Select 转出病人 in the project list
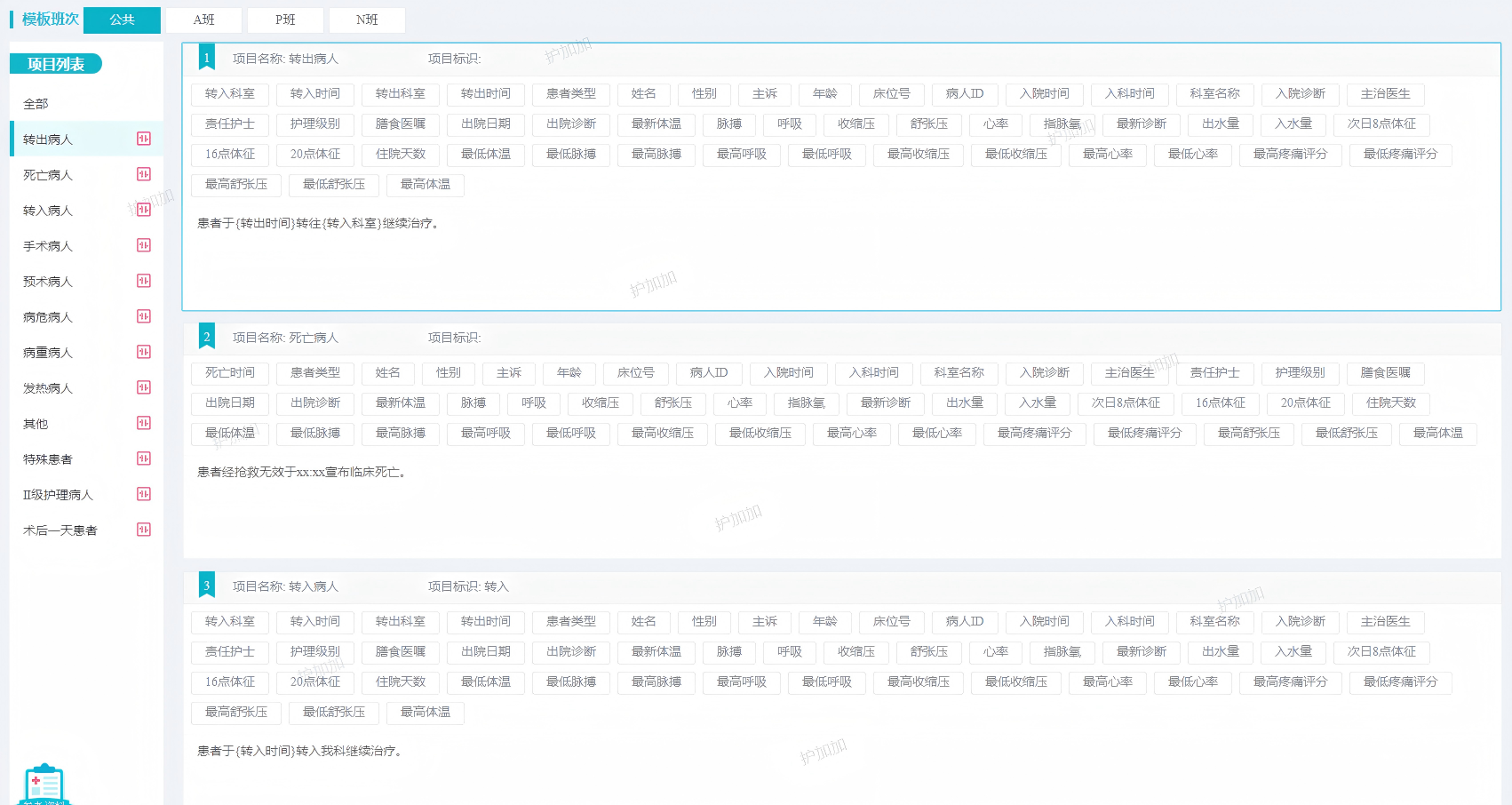1512x805 pixels. pos(86,139)
